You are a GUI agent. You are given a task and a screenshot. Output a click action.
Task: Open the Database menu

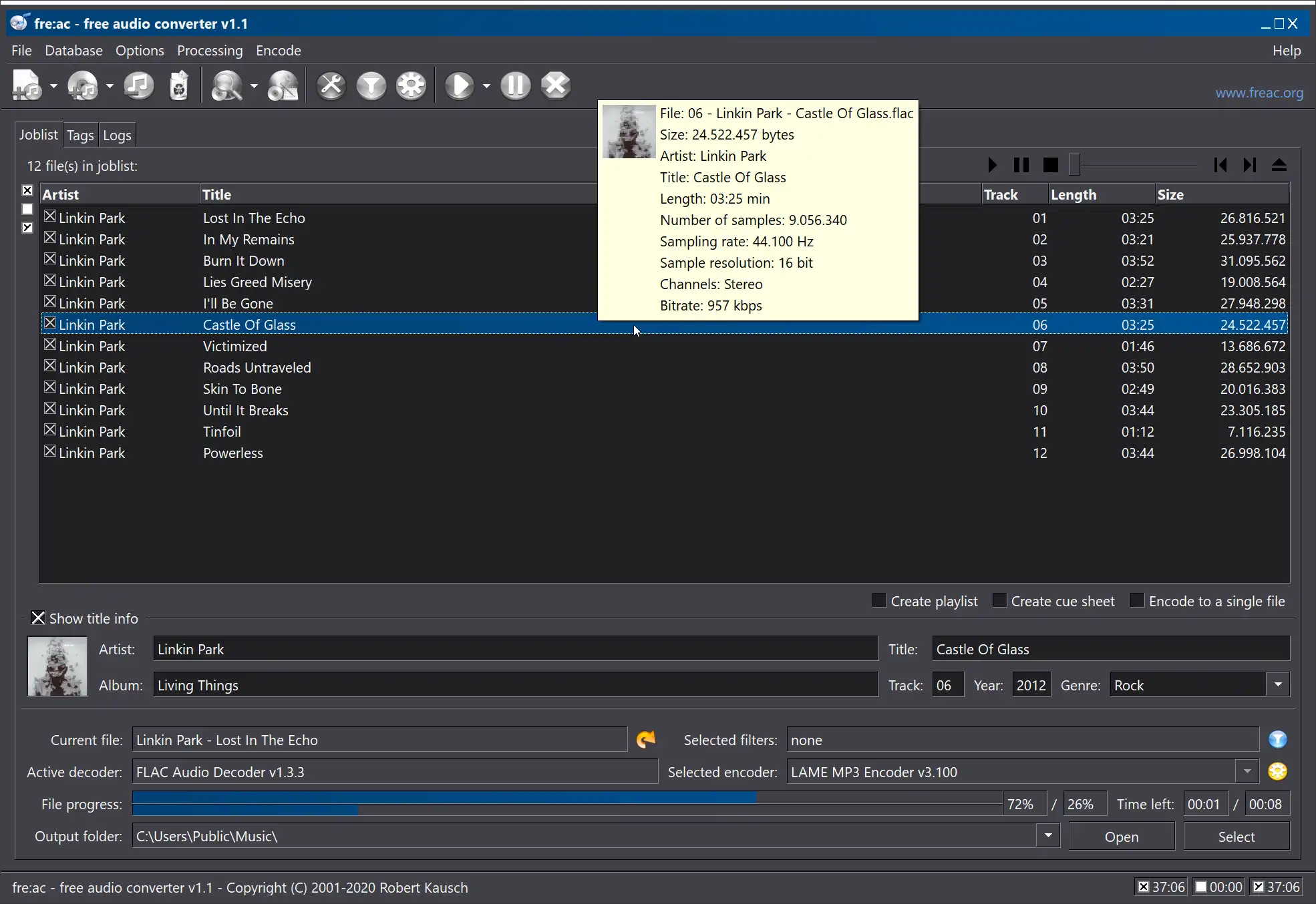(73, 50)
